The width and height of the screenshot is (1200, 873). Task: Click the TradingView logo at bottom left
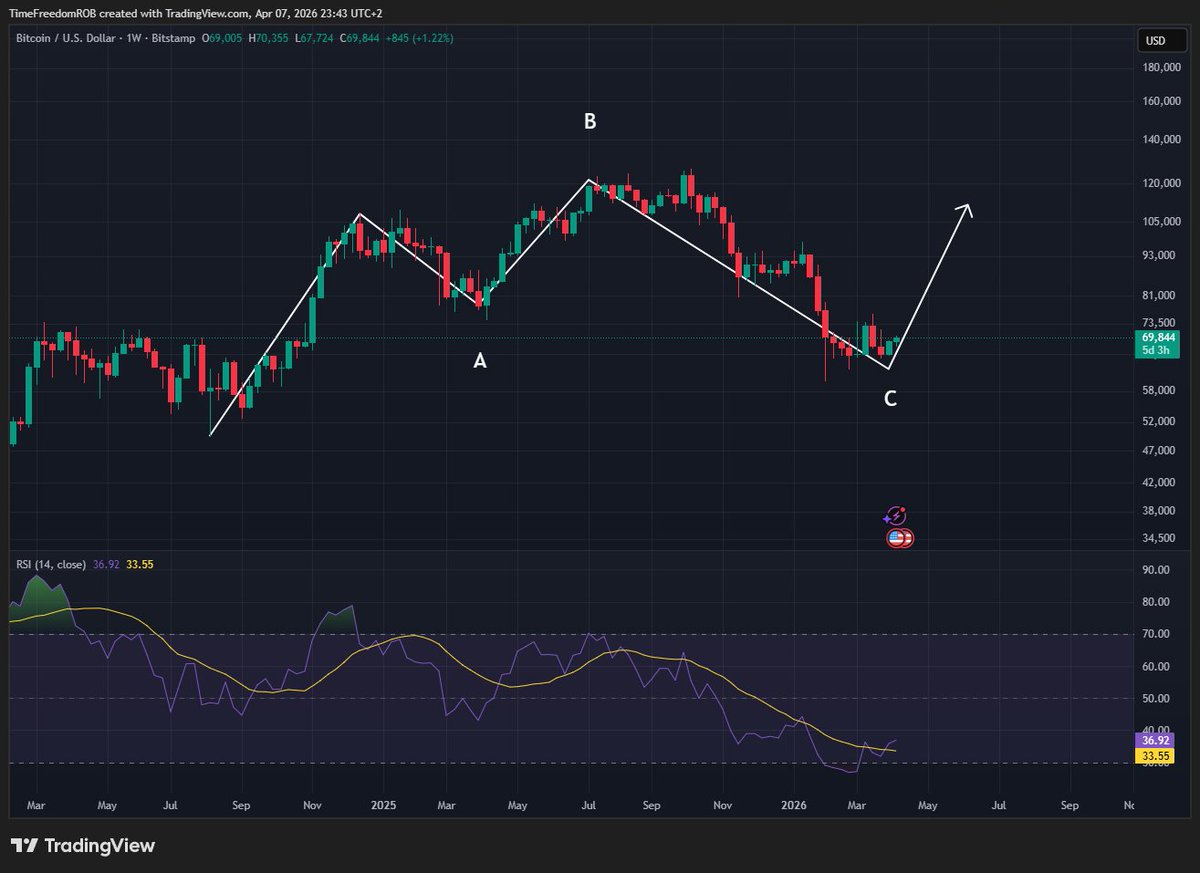[84, 846]
